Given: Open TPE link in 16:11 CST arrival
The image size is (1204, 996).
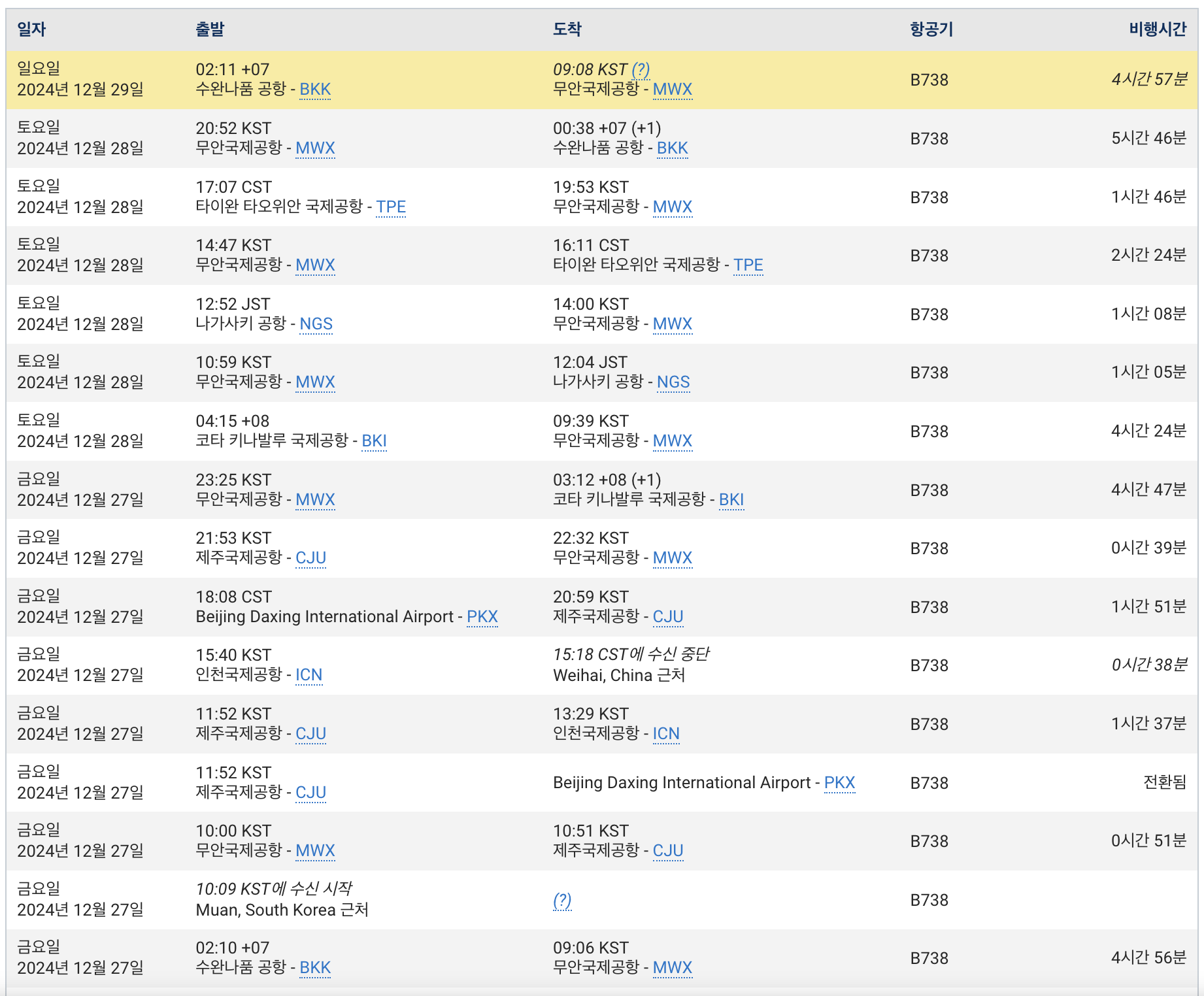Looking at the screenshot, I should tap(748, 265).
